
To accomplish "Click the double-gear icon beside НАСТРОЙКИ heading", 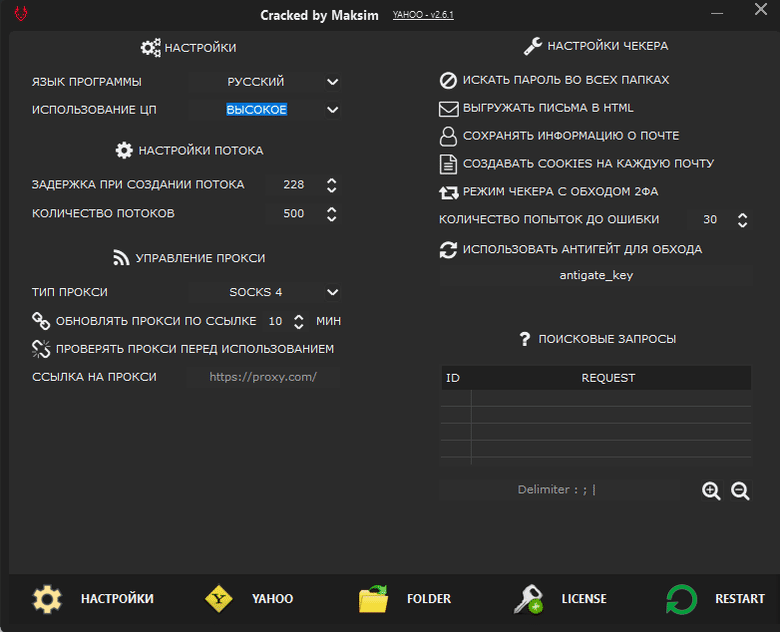I will click(150, 48).
